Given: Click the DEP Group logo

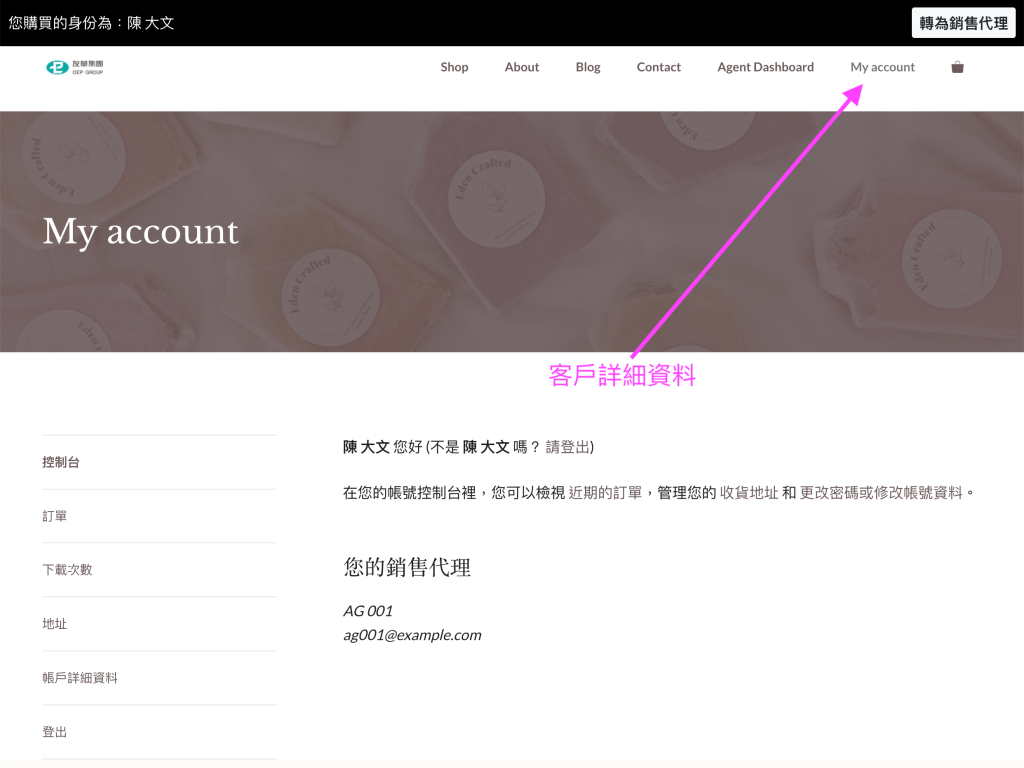Looking at the screenshot, I should (75, 67).
